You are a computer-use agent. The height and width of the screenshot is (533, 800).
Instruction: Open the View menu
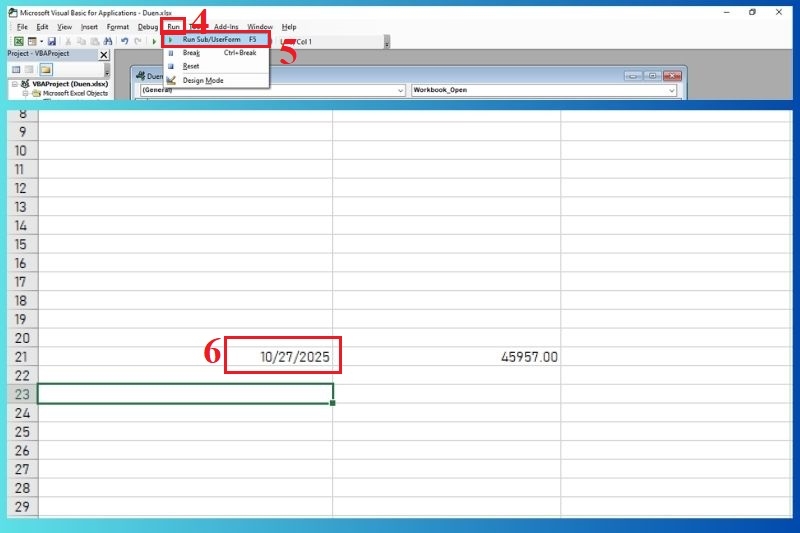(x=65, y=27)
